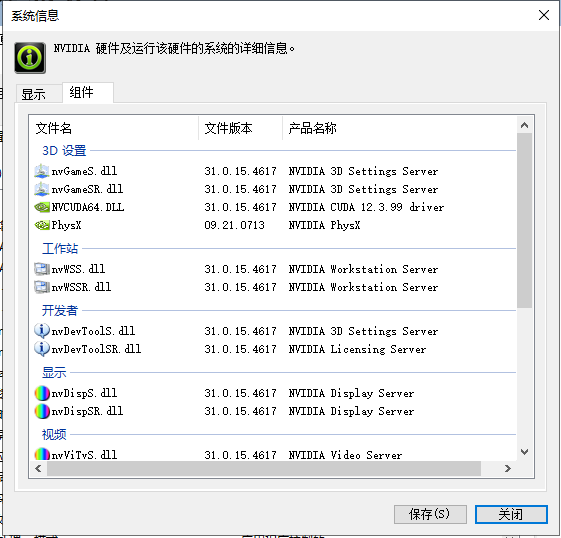This screenshot has width=561, height=538.
Task: Click NVIDIA 3D Settings Server in nvDevToolS.dll row
Action: (x=363, y=331)
